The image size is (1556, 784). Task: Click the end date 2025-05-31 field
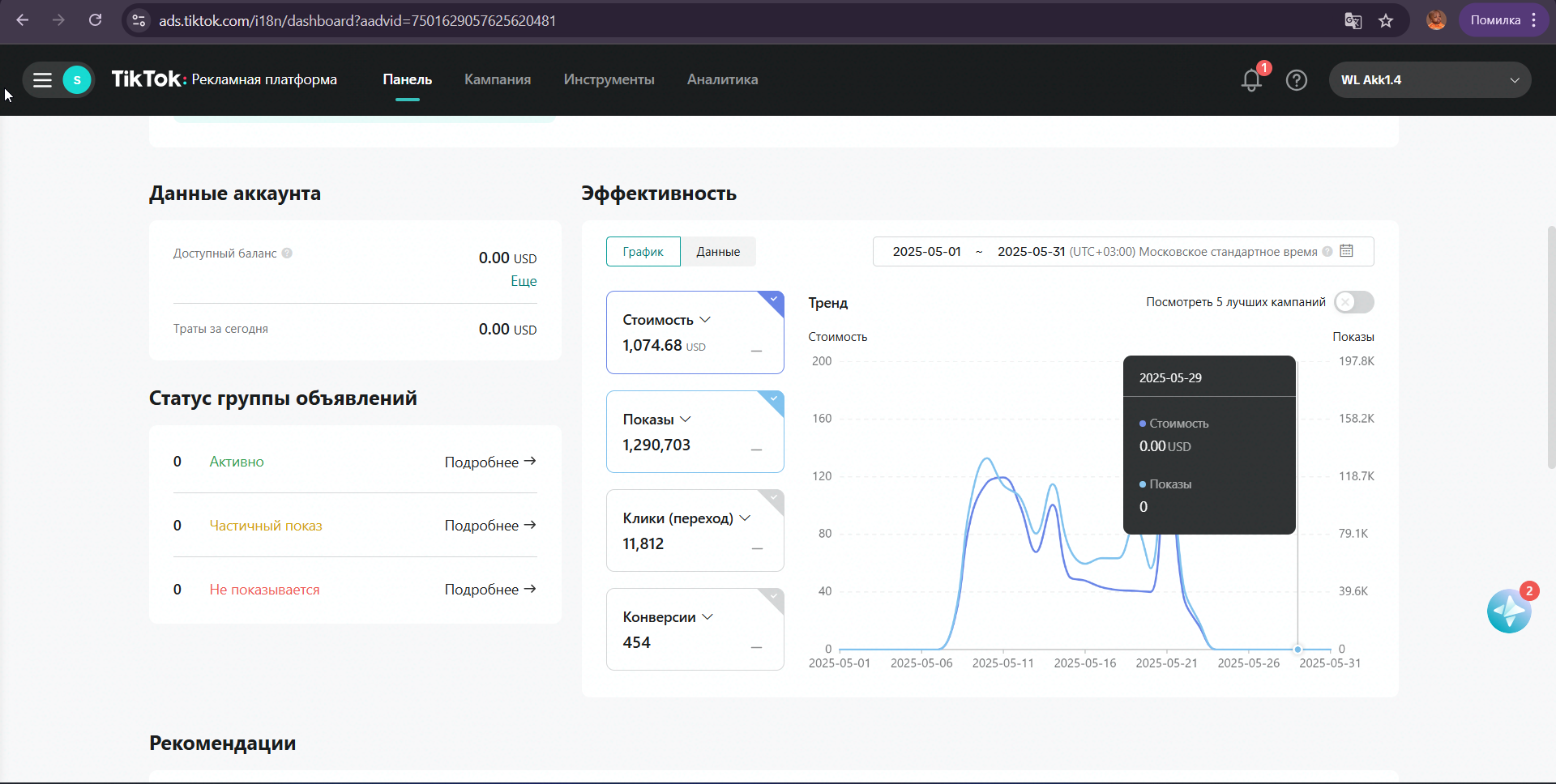[x=1031, y=252]
